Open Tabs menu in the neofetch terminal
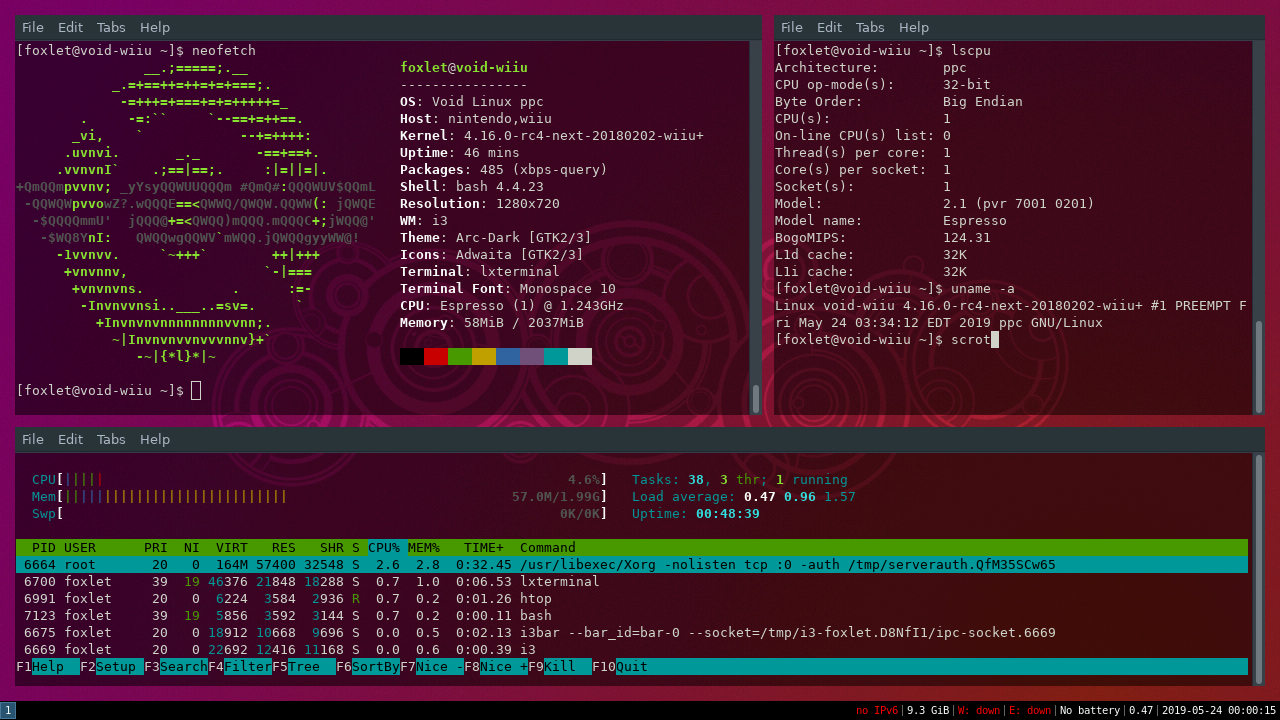The image size is (1280, 720). coord(111,28)
